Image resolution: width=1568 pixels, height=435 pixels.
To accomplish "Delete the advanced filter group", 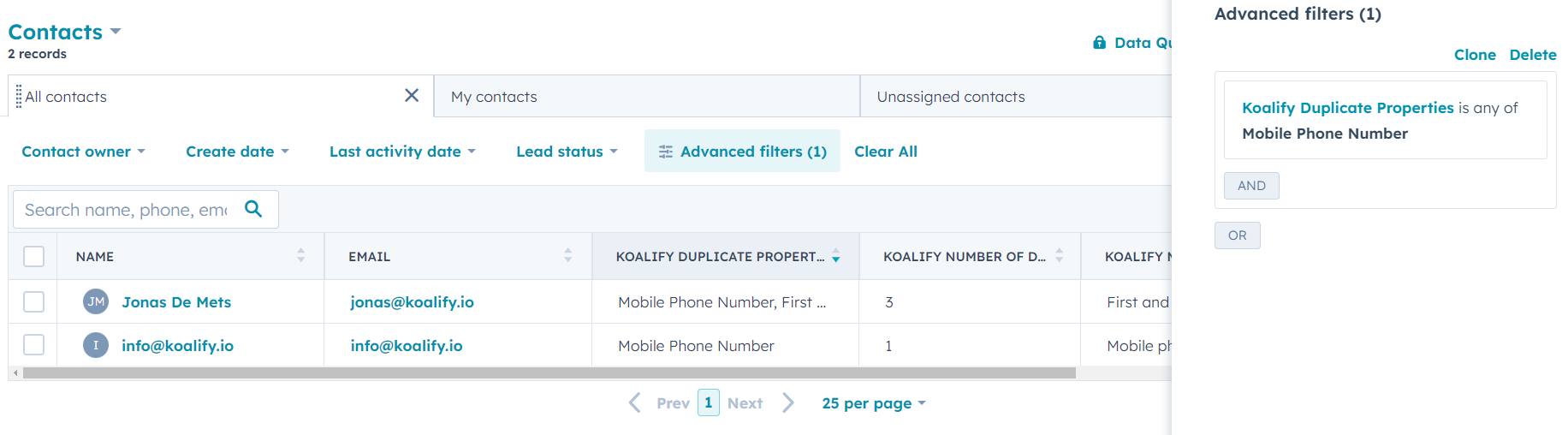I will coord(1532,55).
